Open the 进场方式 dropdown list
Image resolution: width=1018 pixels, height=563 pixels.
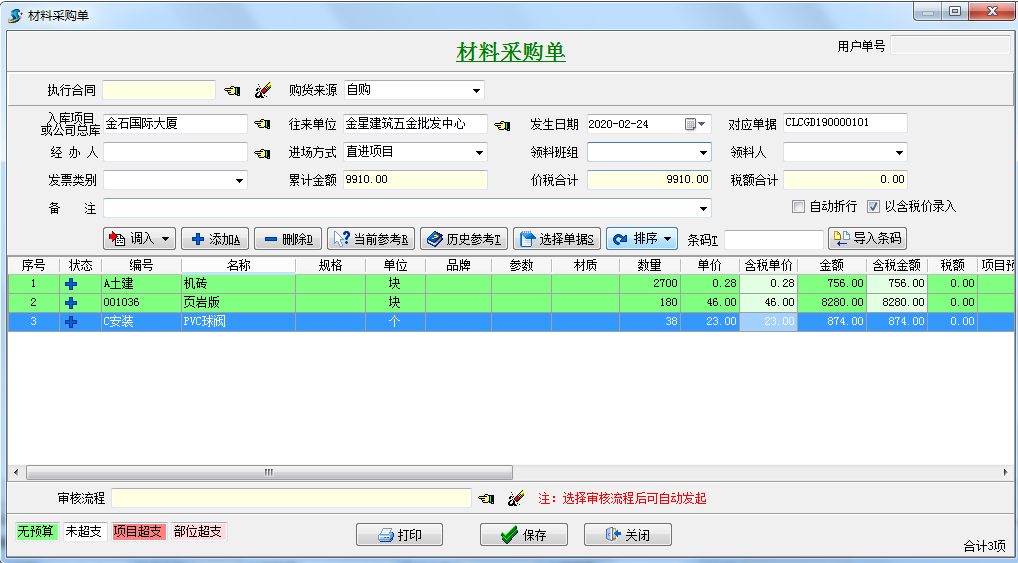[479, 153]
